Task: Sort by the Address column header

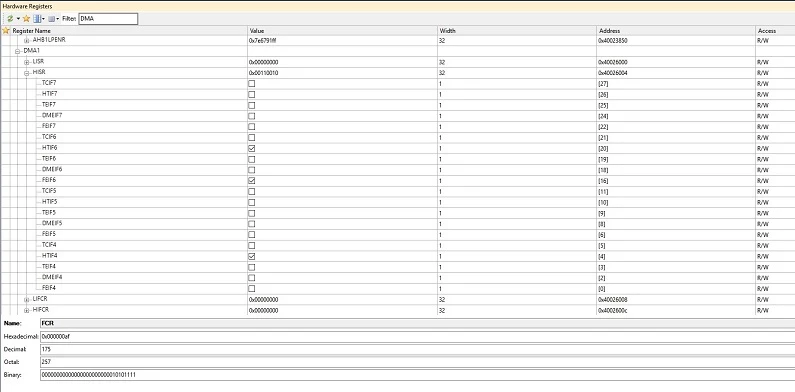Action: coord(609,30)
